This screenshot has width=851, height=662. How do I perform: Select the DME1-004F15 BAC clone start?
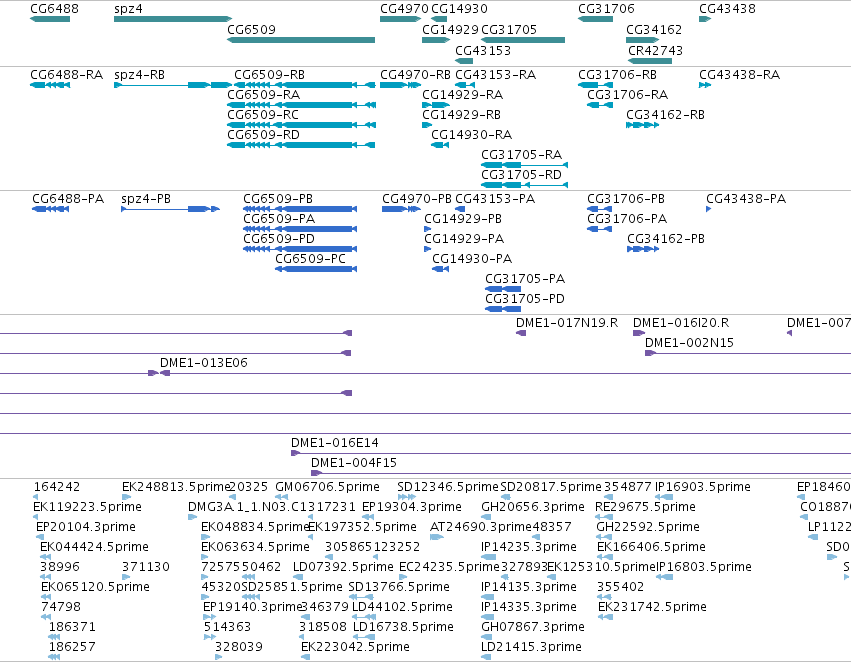pos(316,473)
